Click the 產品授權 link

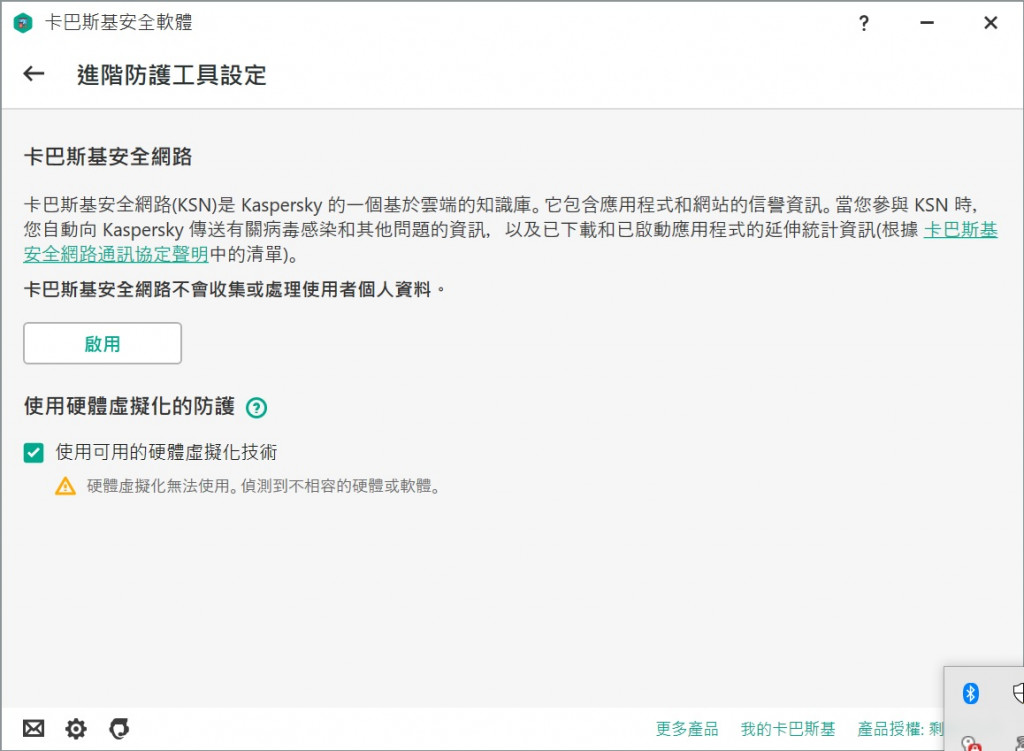(900, 729)
